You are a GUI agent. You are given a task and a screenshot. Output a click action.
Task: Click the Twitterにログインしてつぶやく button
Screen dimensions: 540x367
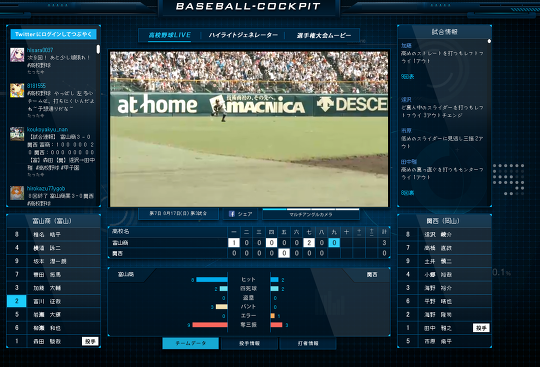(53, 34)
